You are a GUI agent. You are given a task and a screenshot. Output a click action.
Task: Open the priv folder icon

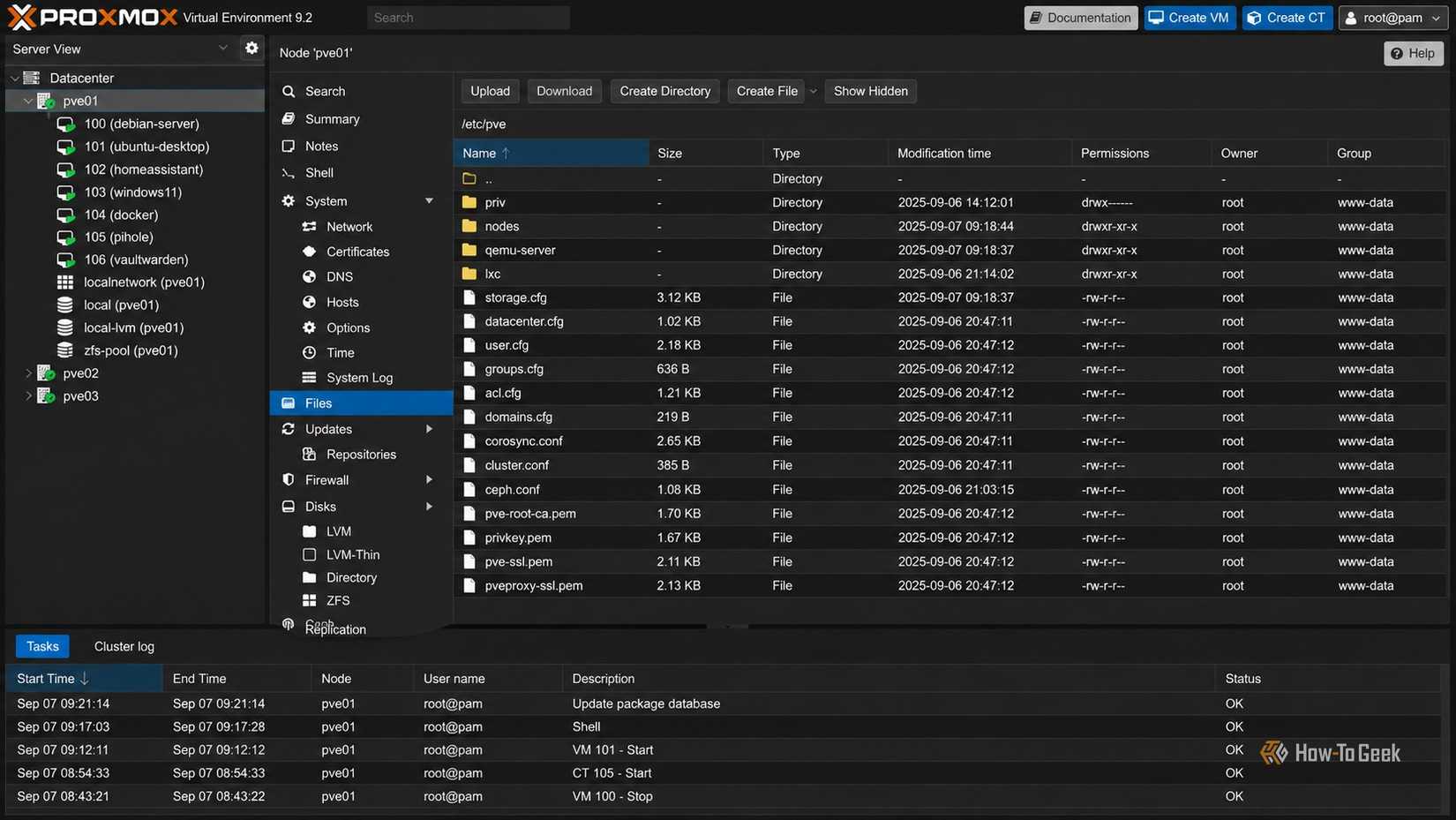(x=469, y=203)
